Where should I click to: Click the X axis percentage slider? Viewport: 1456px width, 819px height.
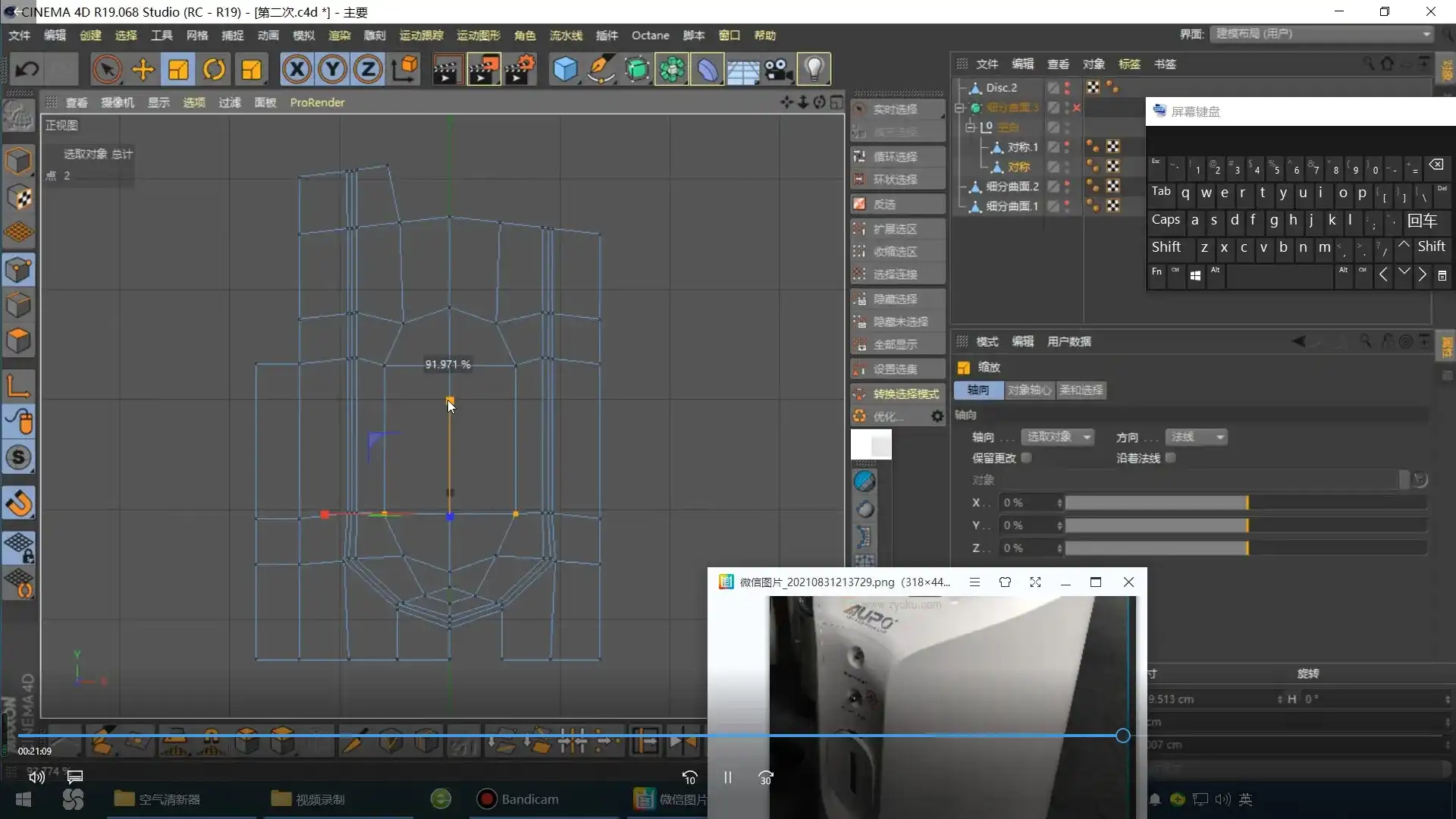1245,503
